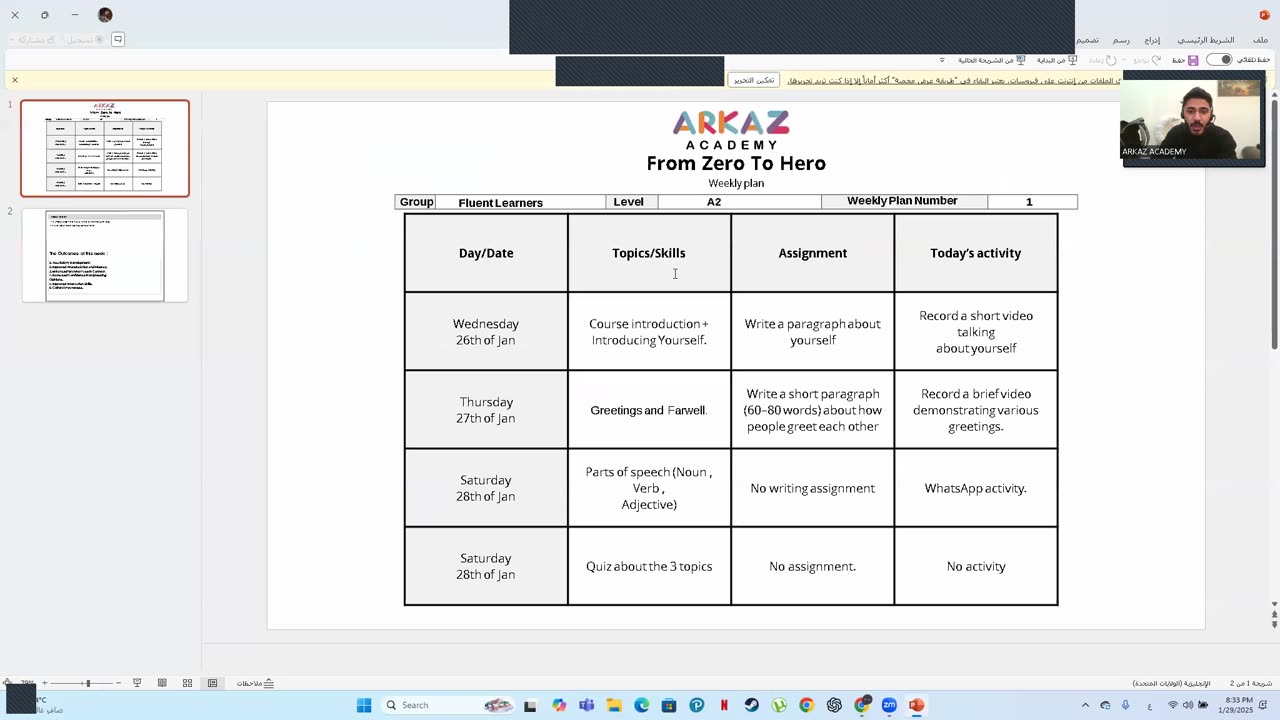Click the zoom out minus button
This screenshot has height=720, width=1280.
tap(118, 683)
